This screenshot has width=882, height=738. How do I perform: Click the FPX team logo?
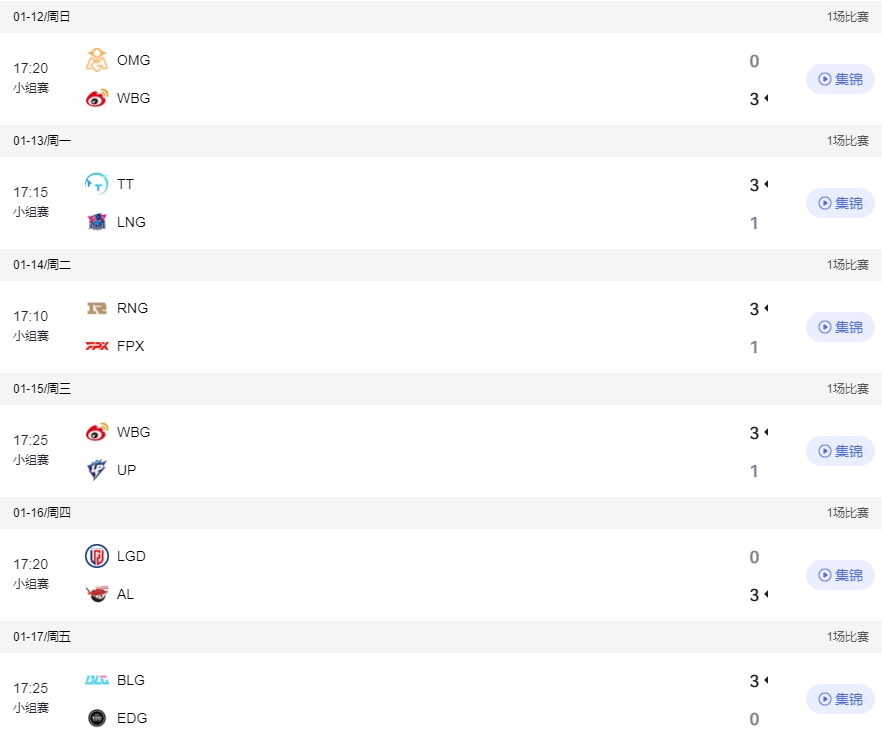[97, 346]
